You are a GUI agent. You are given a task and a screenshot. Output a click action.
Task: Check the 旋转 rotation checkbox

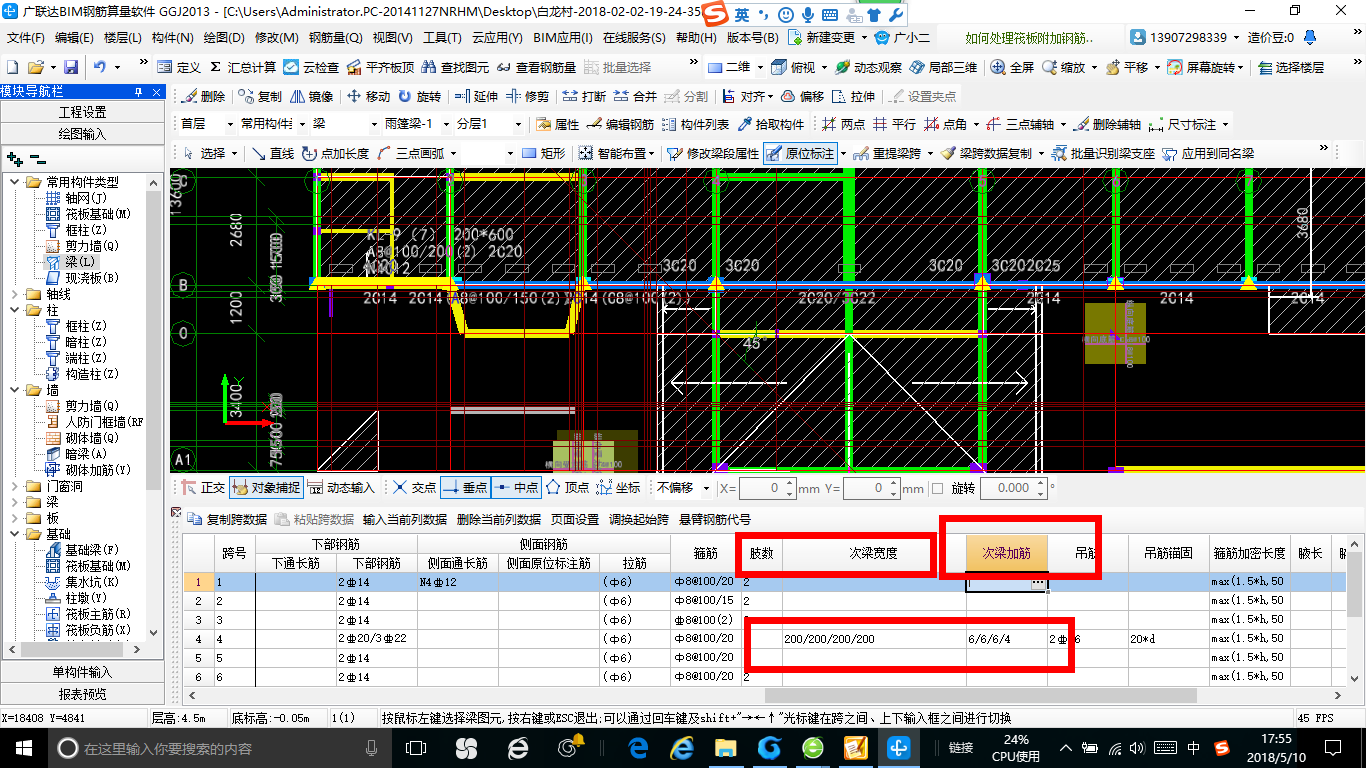pyautogui.click(x=937, y=488)
